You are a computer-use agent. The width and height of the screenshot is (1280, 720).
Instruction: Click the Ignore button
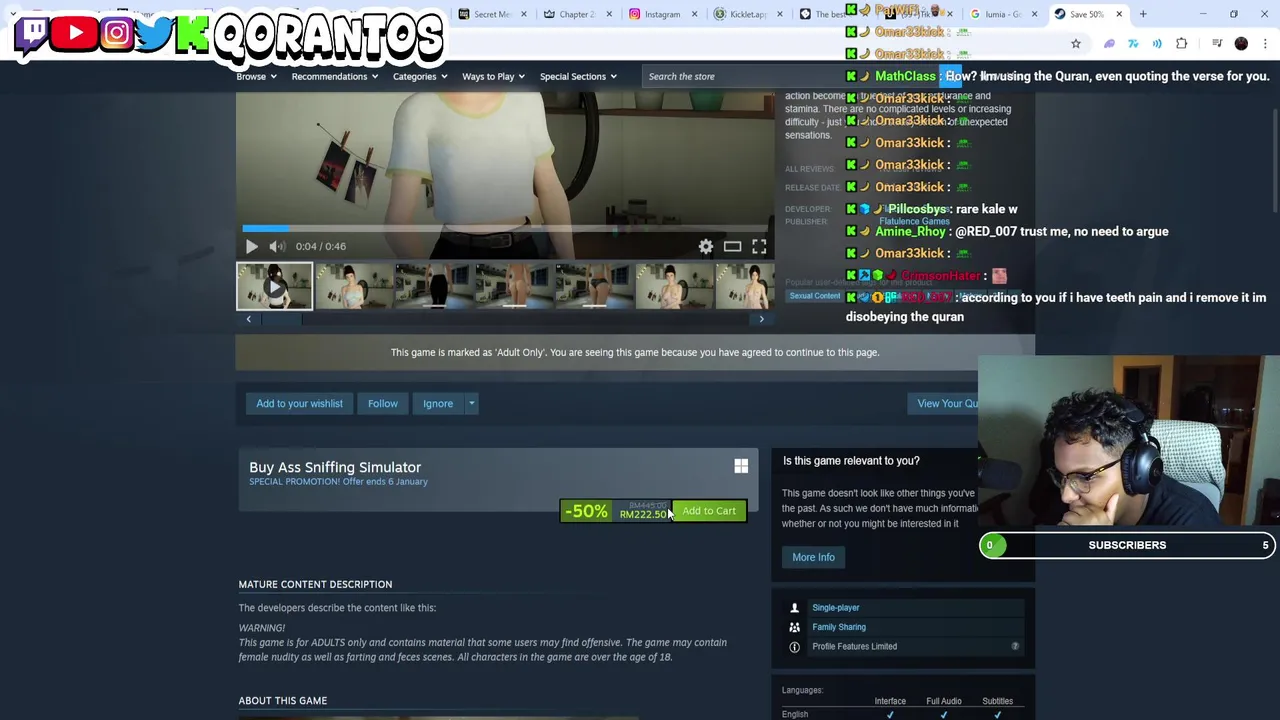[437, 403]
